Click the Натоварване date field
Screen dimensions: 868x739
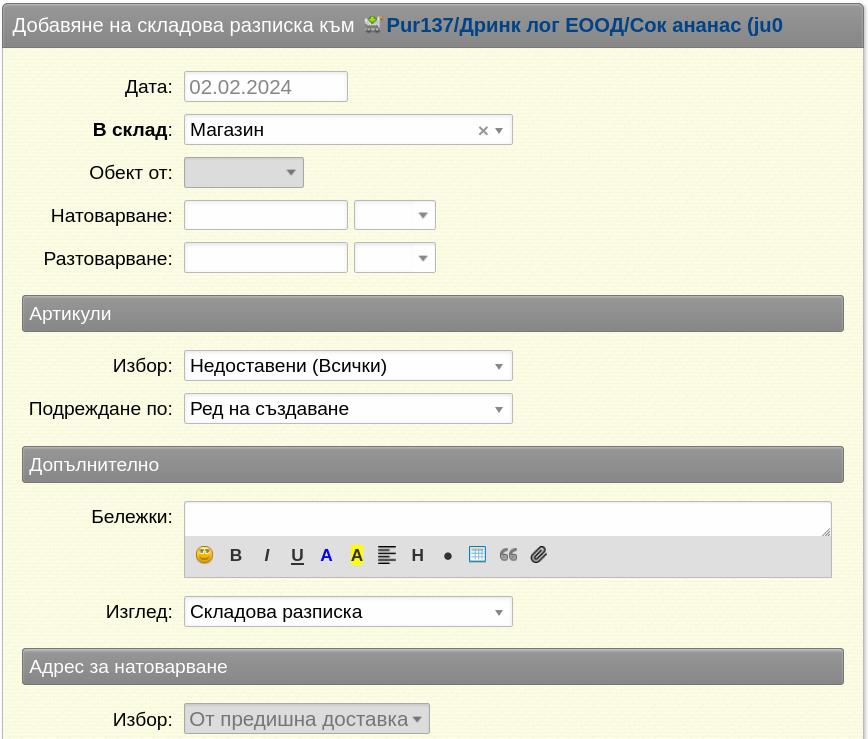tap(266, 215)
